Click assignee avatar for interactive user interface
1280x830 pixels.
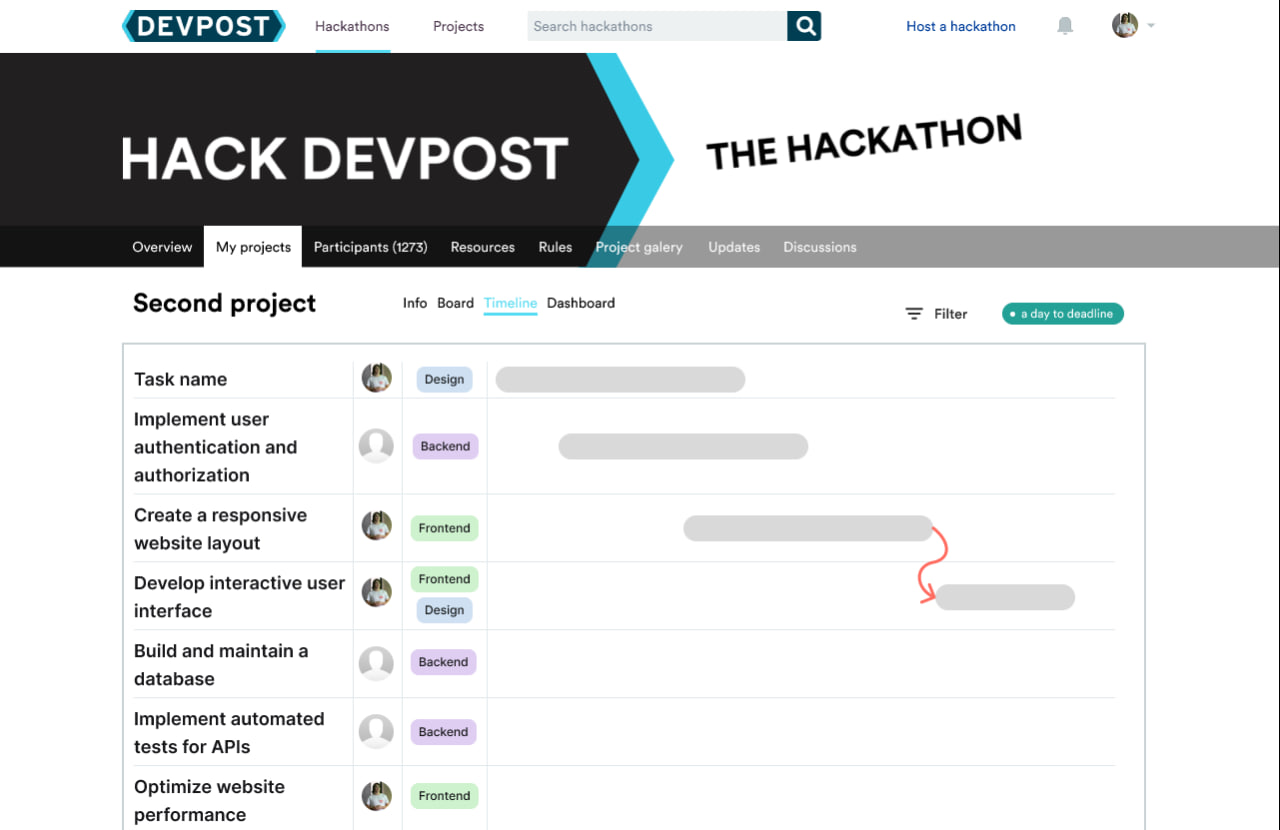(x=377, y=592)
